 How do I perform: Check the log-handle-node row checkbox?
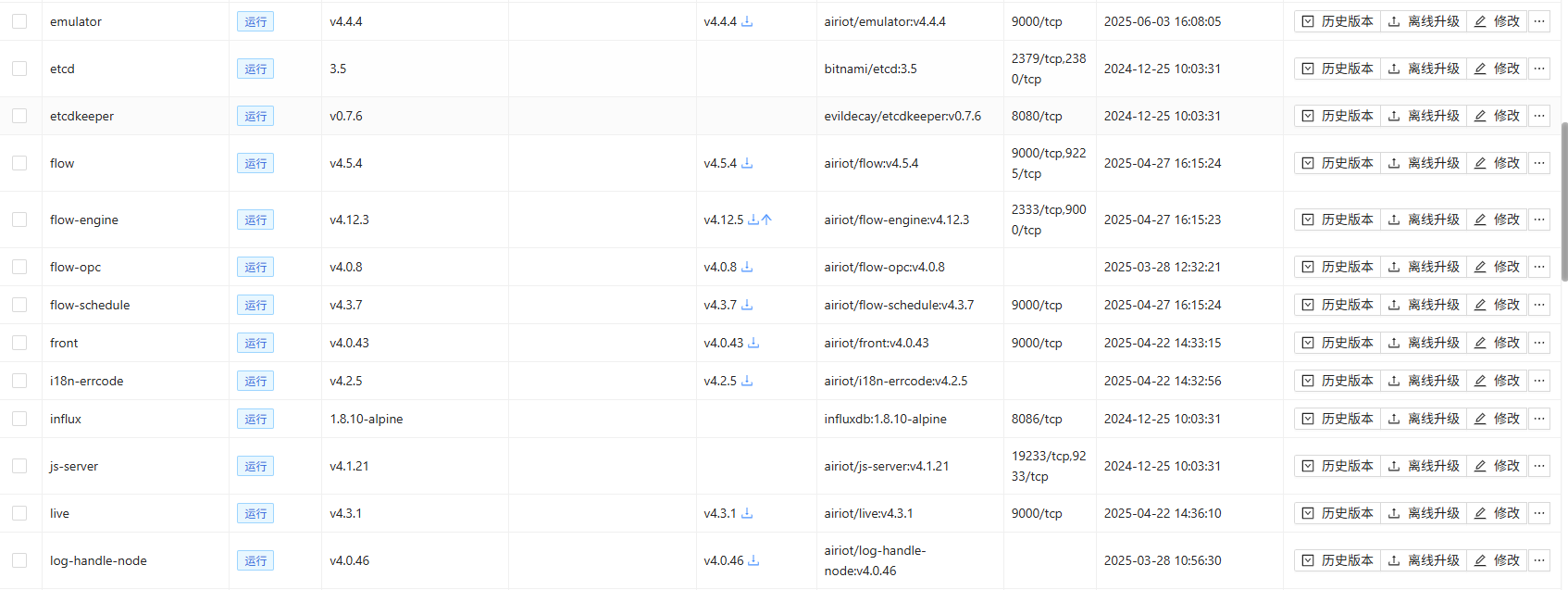(19, 560)
